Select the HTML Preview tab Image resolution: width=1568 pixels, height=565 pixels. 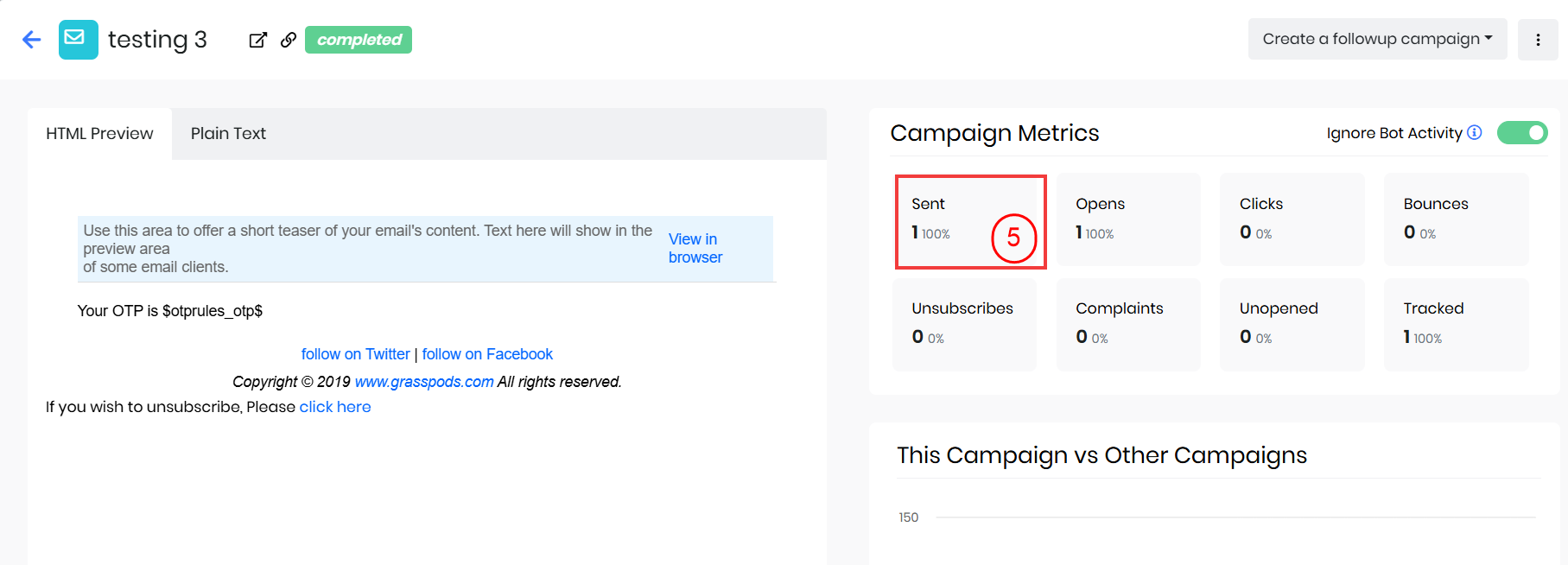(99, 134)
